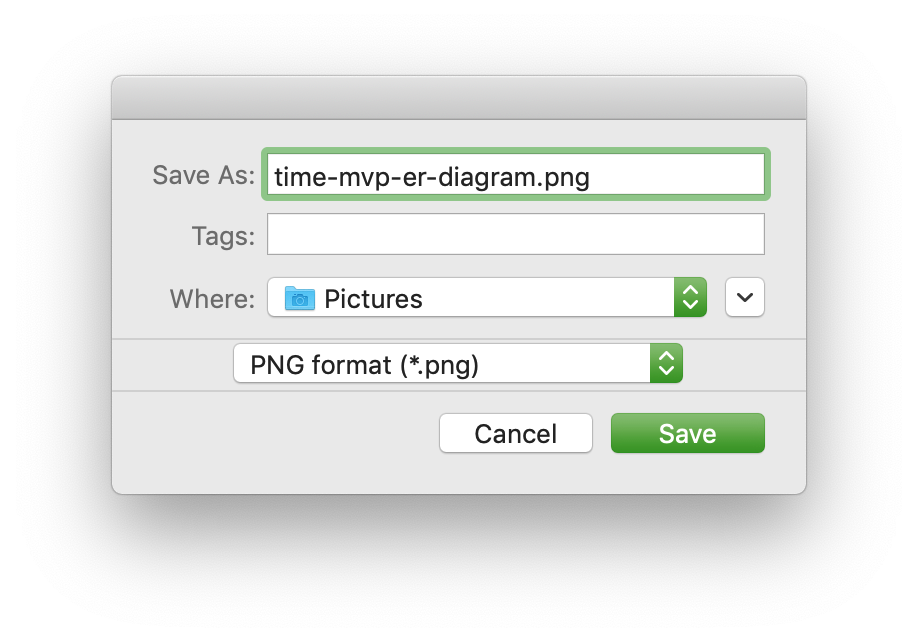Expand the dialog with the chevron button
Screen dimensions: 918x642
click(745, 298)
